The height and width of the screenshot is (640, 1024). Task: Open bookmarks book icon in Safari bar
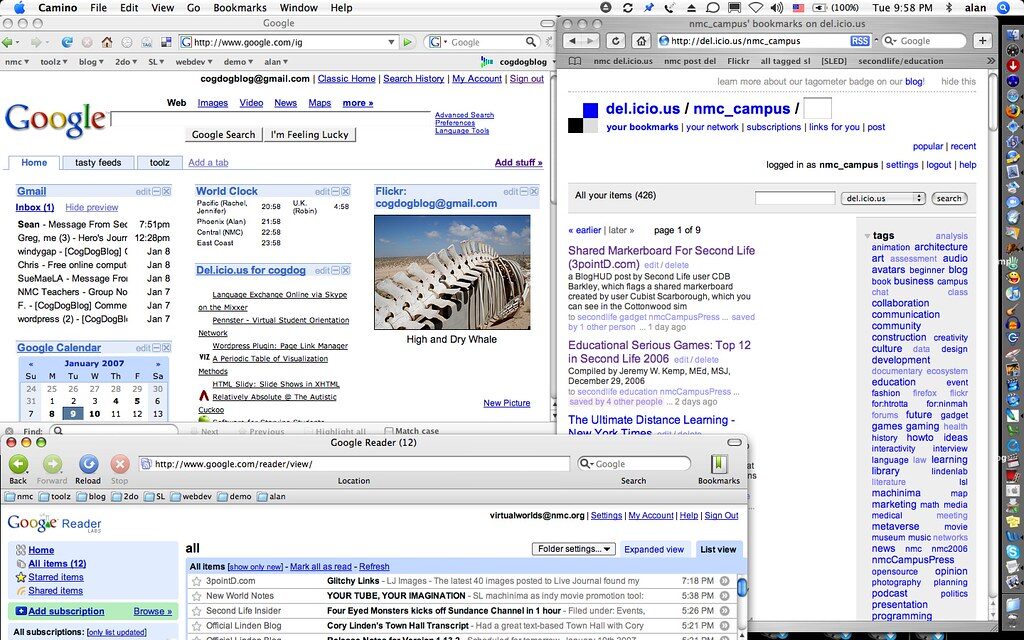tap(575, 61)
